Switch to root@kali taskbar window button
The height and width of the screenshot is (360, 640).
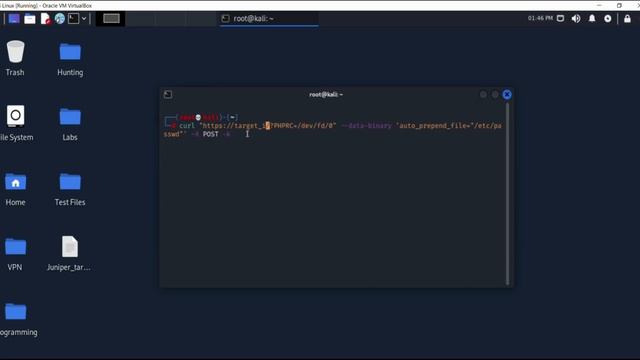click(x=269, y=19)
